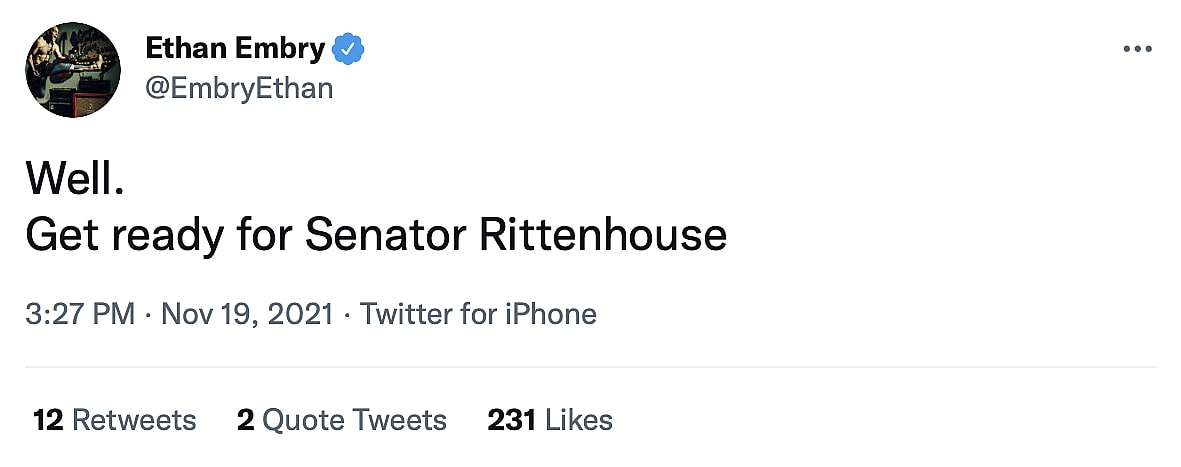Click the bold number 2 quote count

point(245,419)
